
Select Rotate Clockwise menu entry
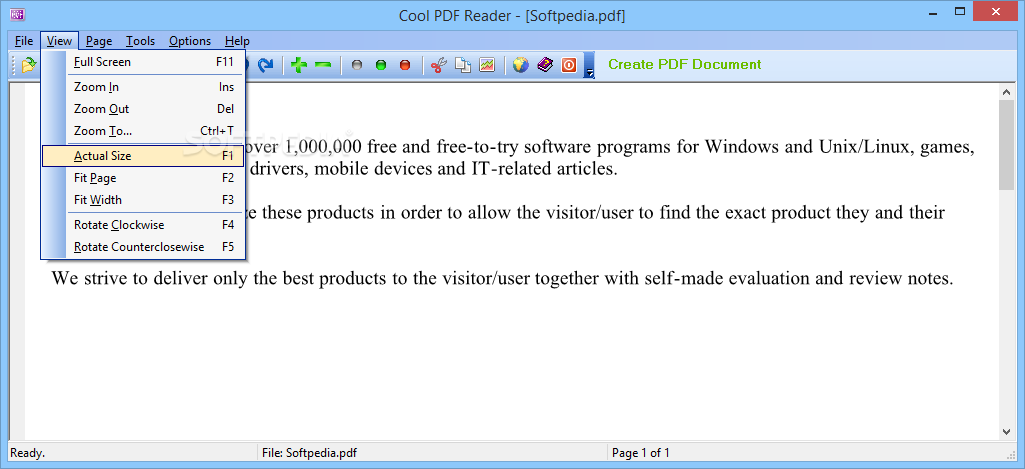coord(143,225)
